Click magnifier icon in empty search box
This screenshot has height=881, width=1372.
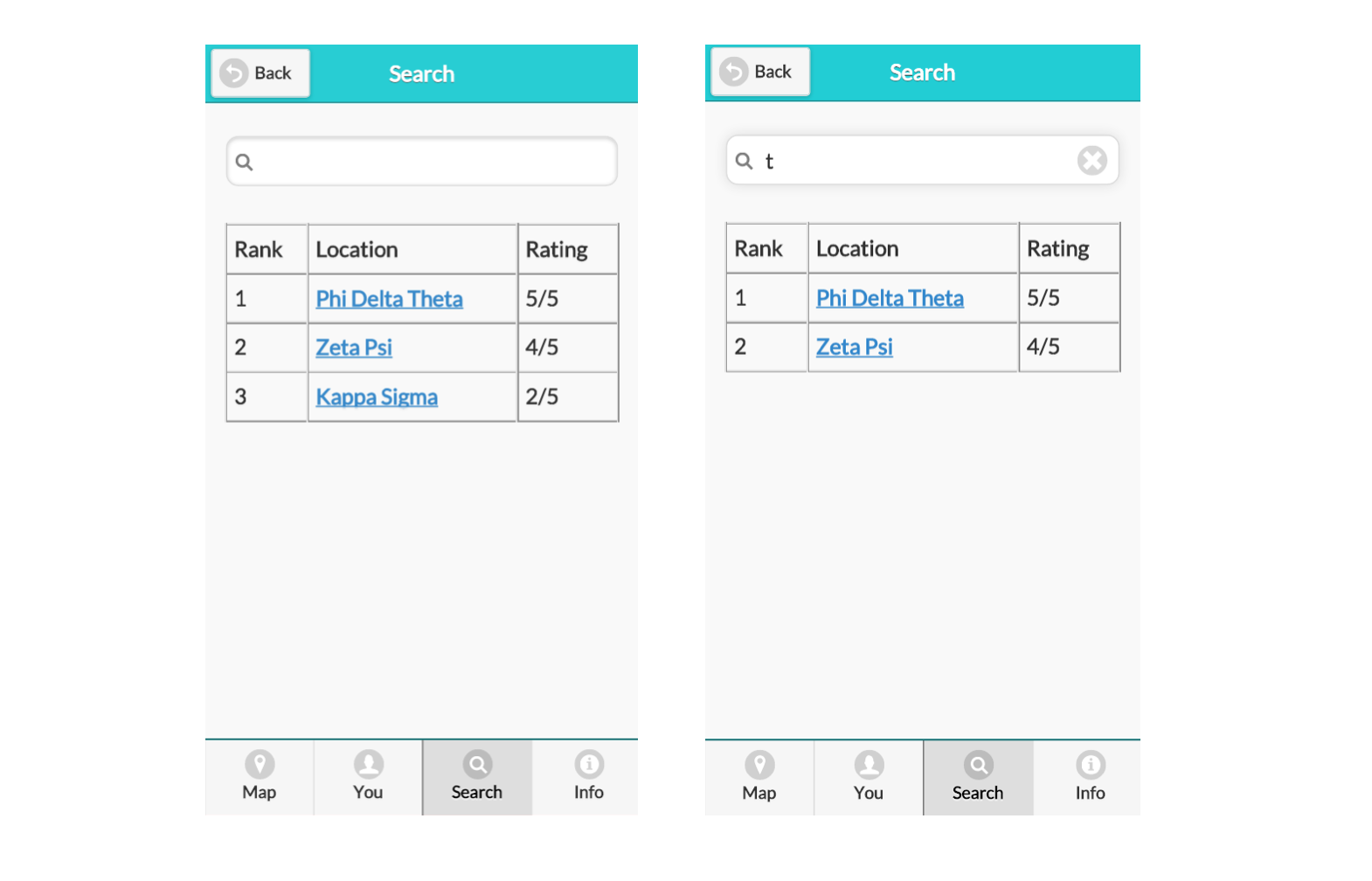click(245, 162)
